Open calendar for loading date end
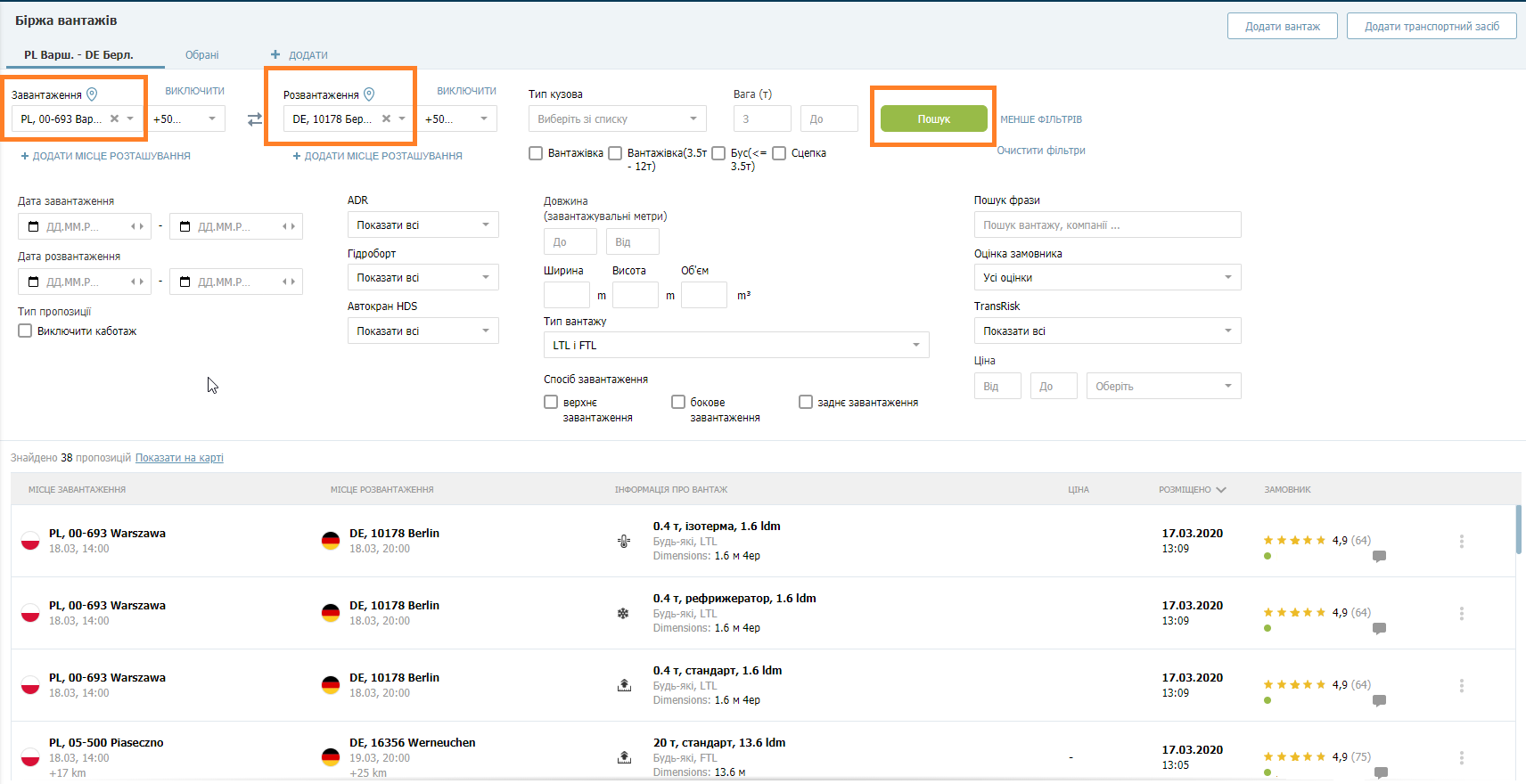Viewport: 1526px width, 784px height. pyautogui.click(x=185, y=226)
